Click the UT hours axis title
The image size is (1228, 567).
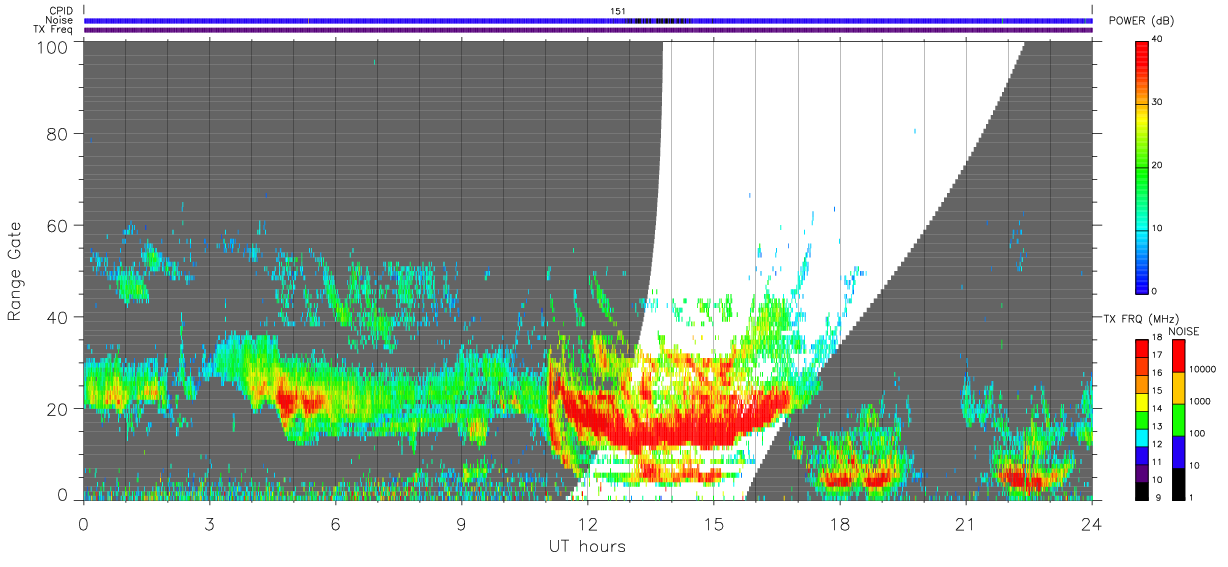(x=587, y=547)
